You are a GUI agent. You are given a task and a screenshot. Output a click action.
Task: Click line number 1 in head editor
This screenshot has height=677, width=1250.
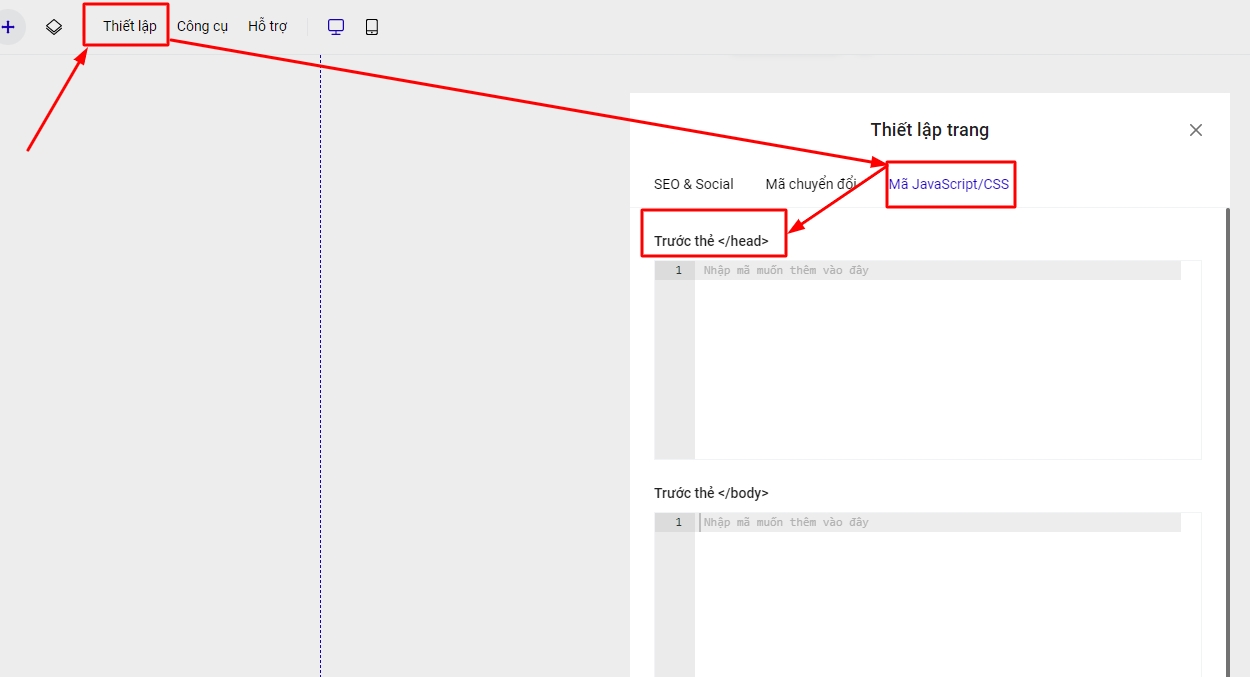point(678,271)
